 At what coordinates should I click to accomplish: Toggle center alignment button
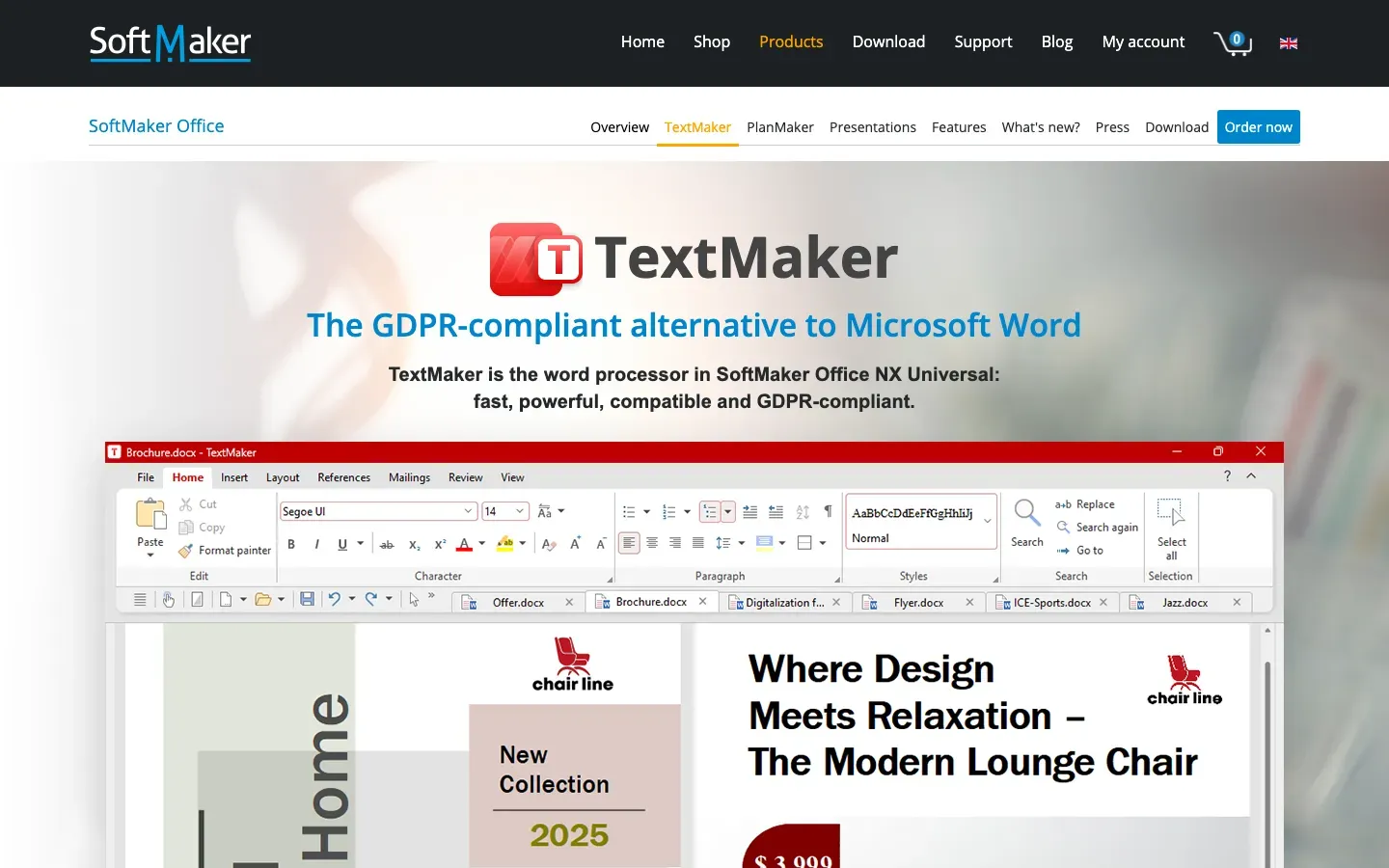point(652,543)
